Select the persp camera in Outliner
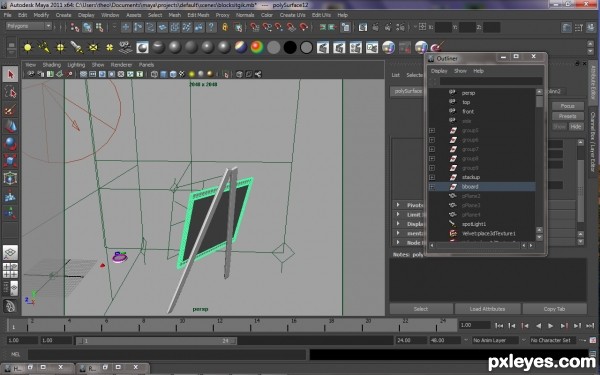 click(468, 93)
